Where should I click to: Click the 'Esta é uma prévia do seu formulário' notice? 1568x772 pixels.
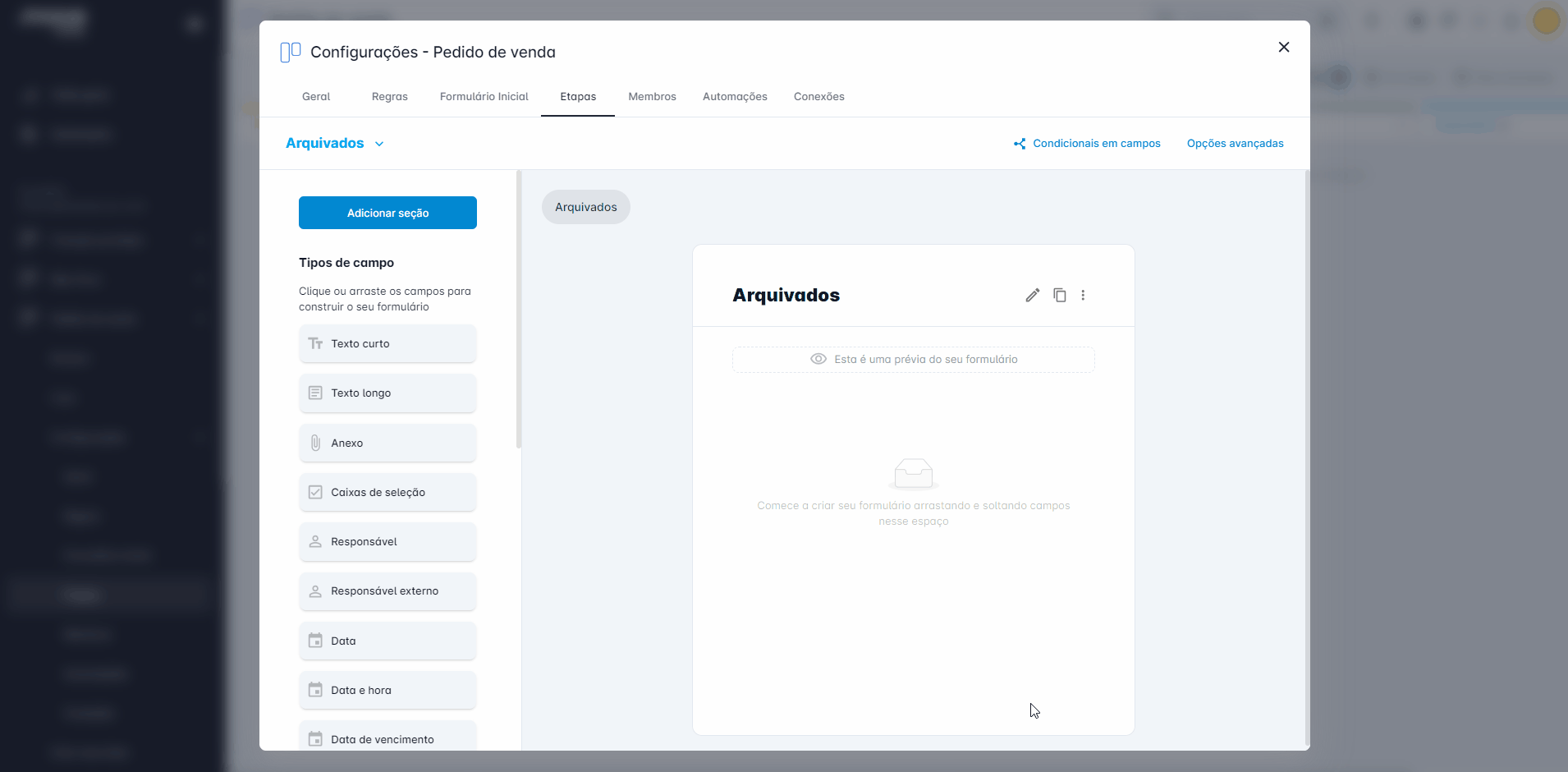(914, 360)
